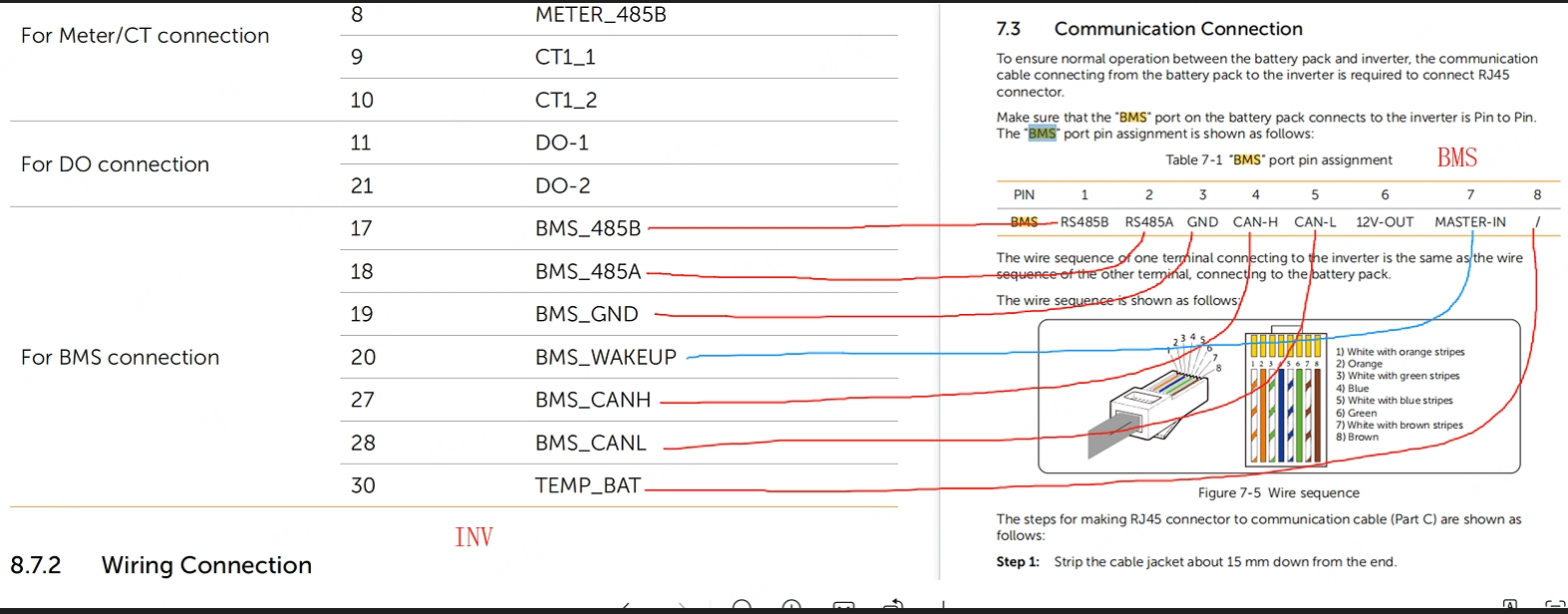The height and width of the screenshot is (614, 1568).
Task: Click the blue-selected "BMS" word in the paragraph
Action: (x=1042, y=134)
